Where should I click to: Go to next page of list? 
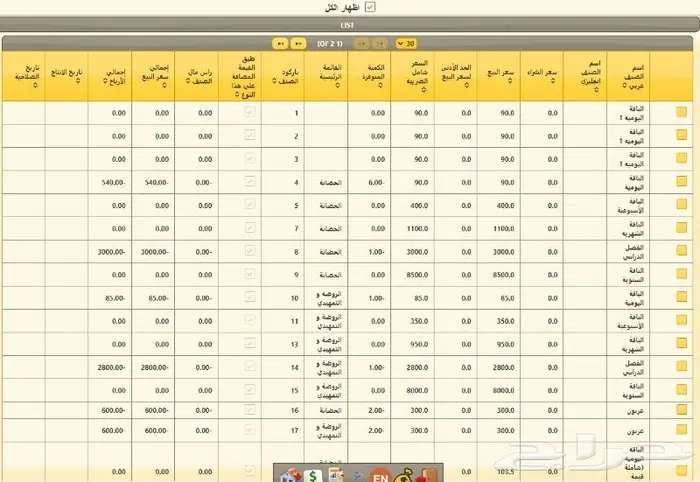(298, 43)
